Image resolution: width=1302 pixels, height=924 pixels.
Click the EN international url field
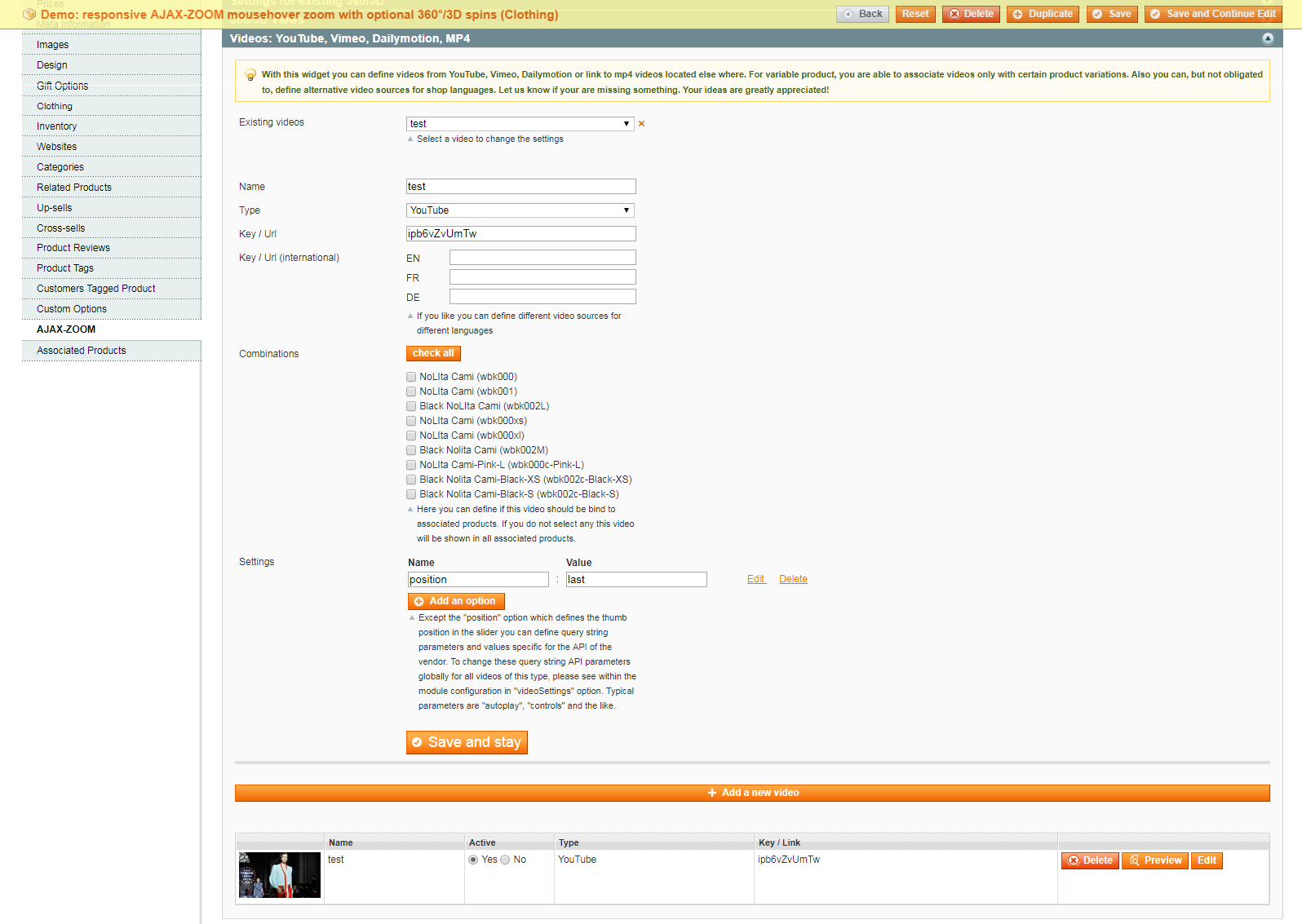pyautogui.click(x=542, y=258)
